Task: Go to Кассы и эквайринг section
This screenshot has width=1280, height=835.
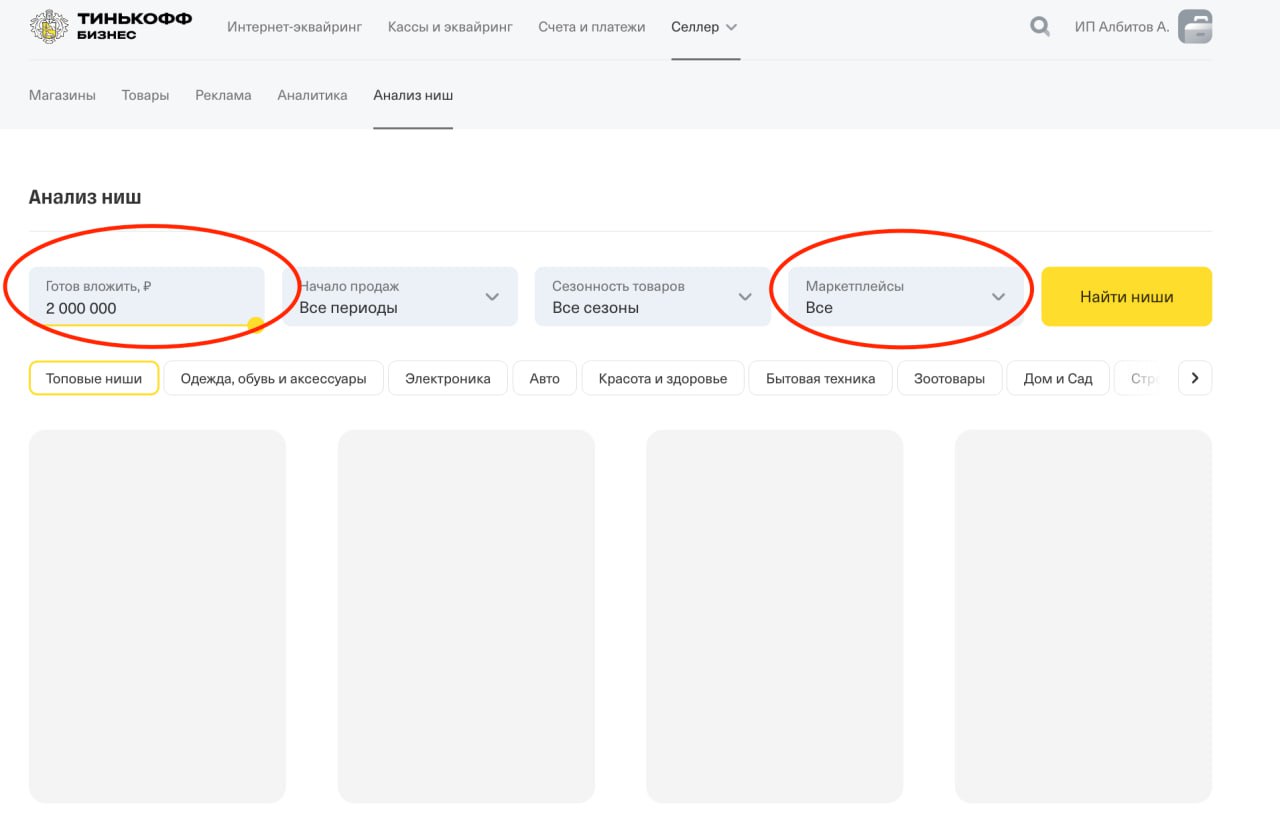Action: [x=450, y=27]
